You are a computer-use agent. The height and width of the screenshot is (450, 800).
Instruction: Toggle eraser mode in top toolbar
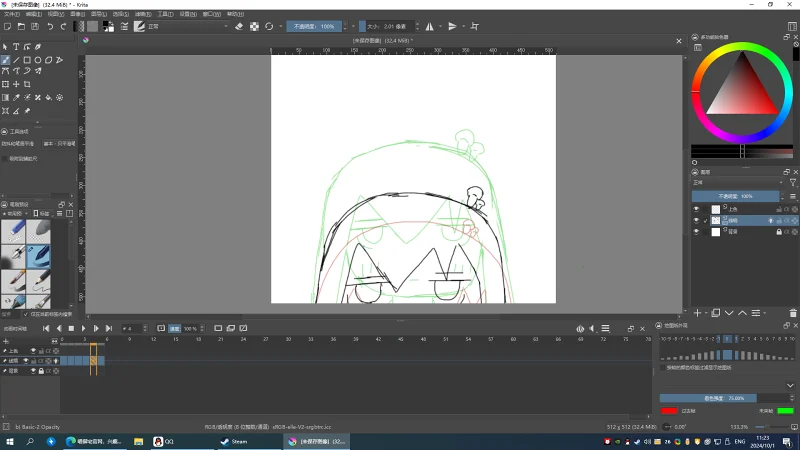[239, 27]
